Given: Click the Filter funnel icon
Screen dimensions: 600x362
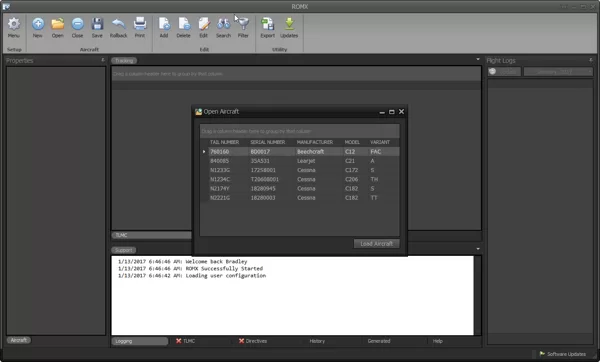Looking at the screenshot, I should point(243,24).
